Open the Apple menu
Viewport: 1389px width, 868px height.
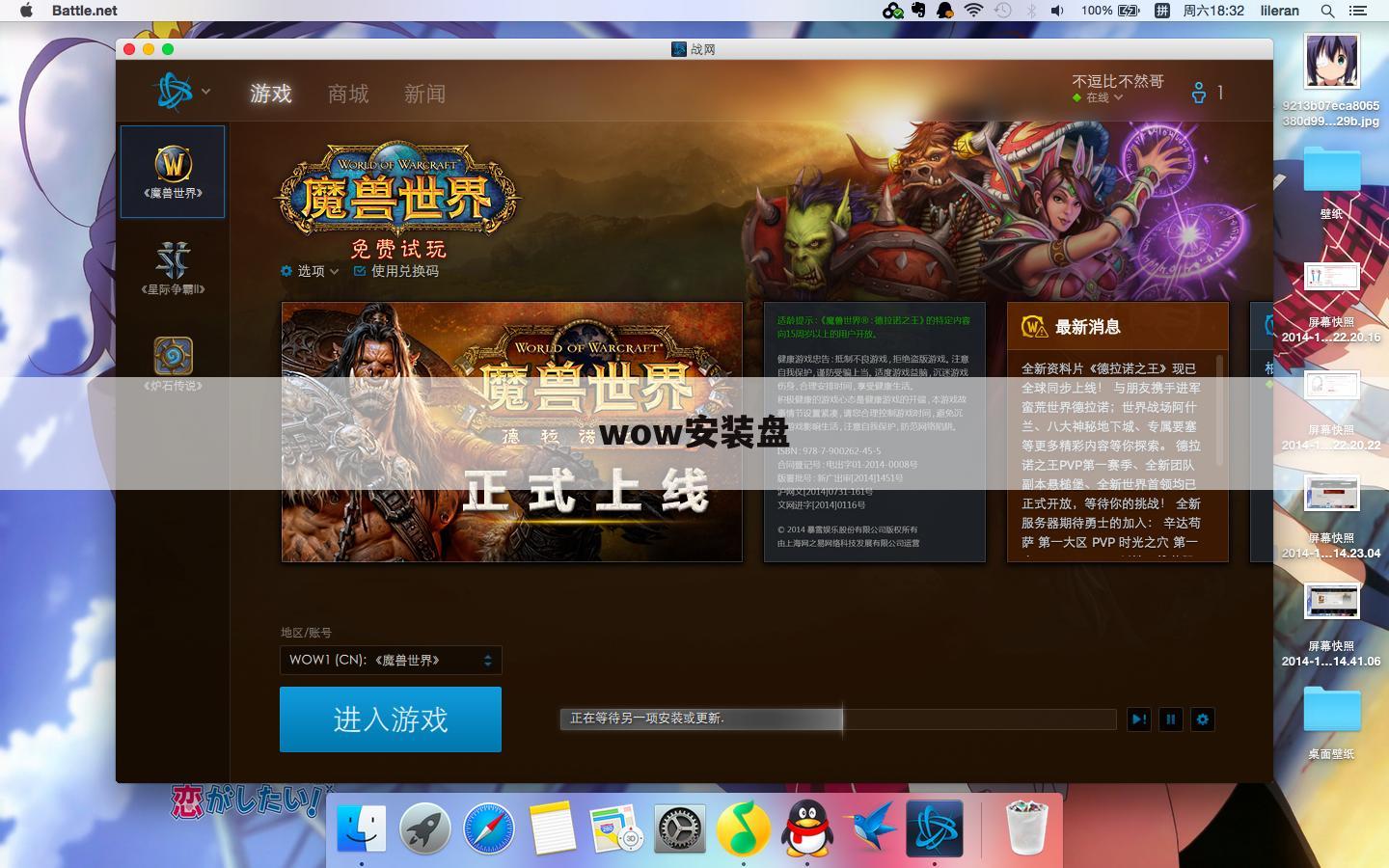click(26, 11)
